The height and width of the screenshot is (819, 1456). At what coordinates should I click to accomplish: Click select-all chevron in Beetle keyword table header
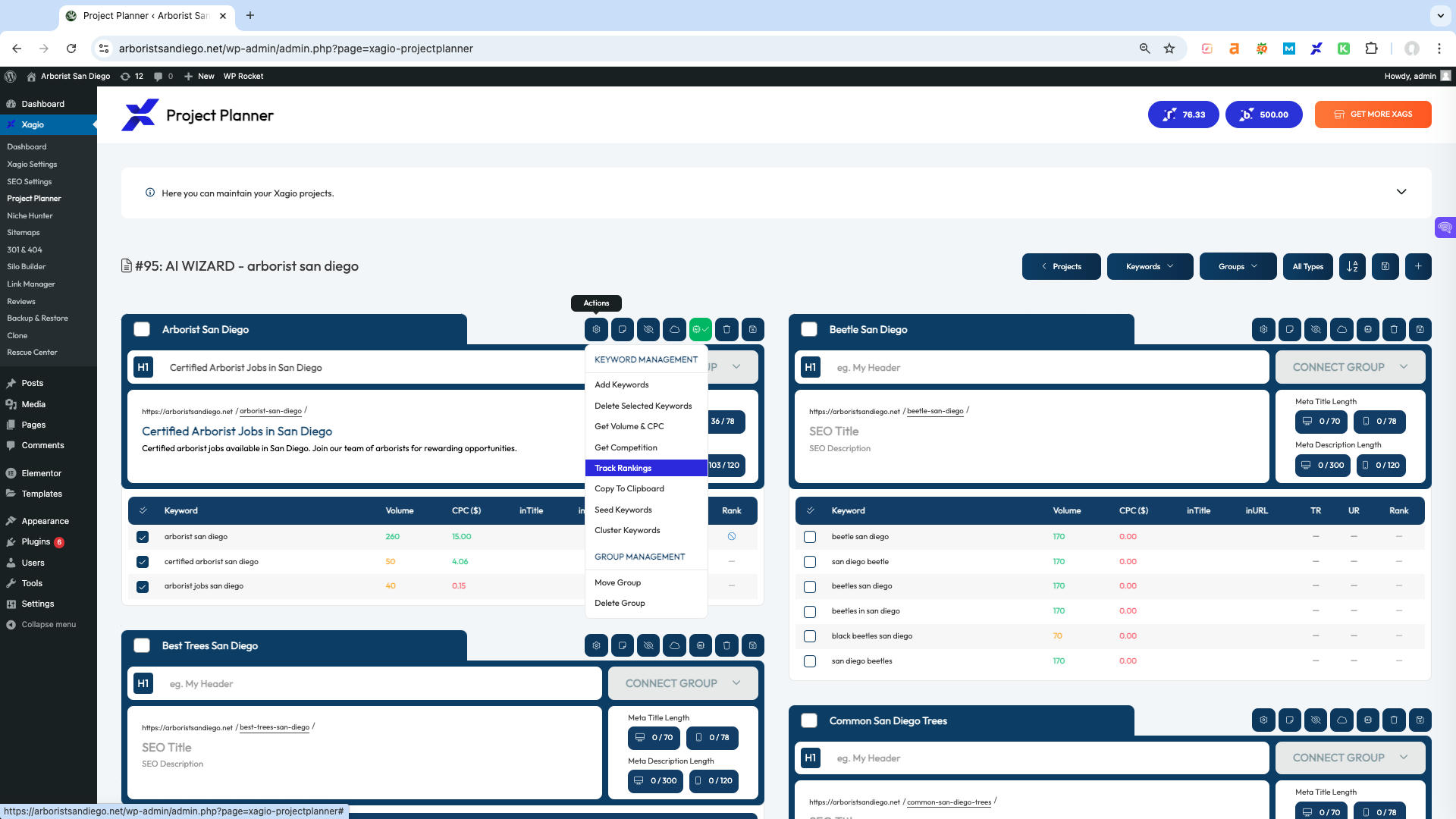(x=810, y=510)
